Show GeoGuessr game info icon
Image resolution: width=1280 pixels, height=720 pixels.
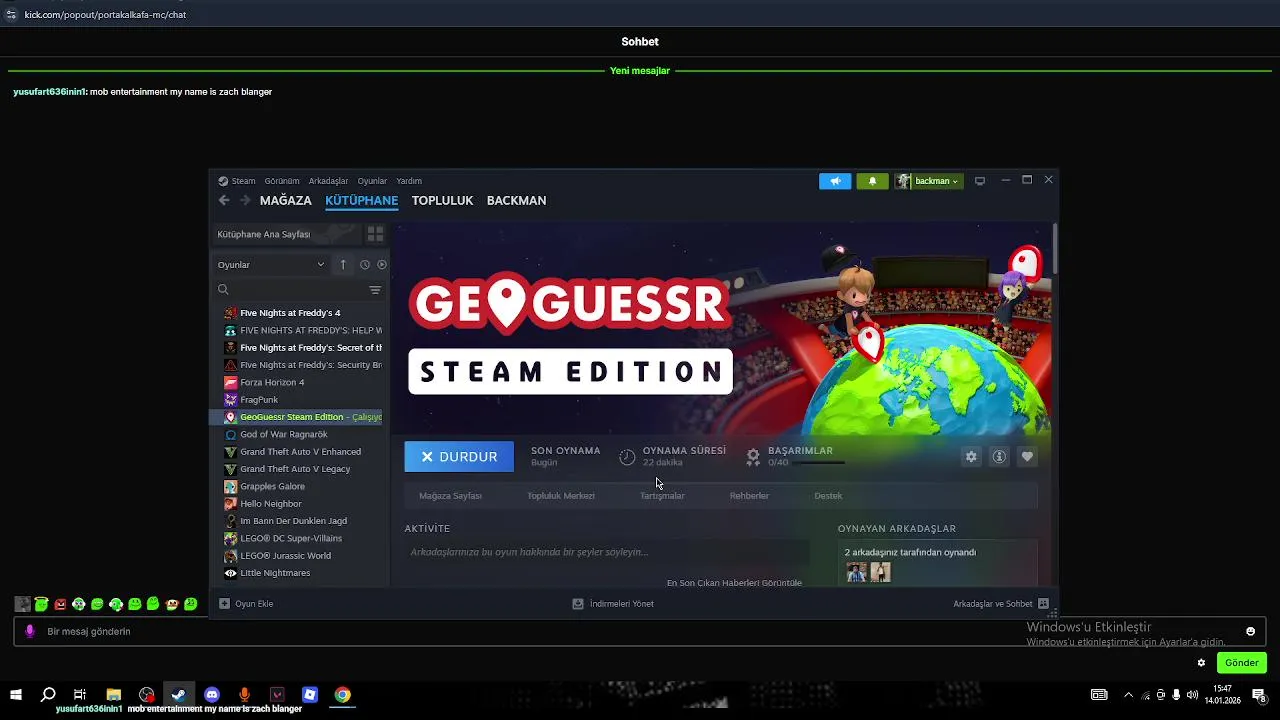click(x=999, y=456)
